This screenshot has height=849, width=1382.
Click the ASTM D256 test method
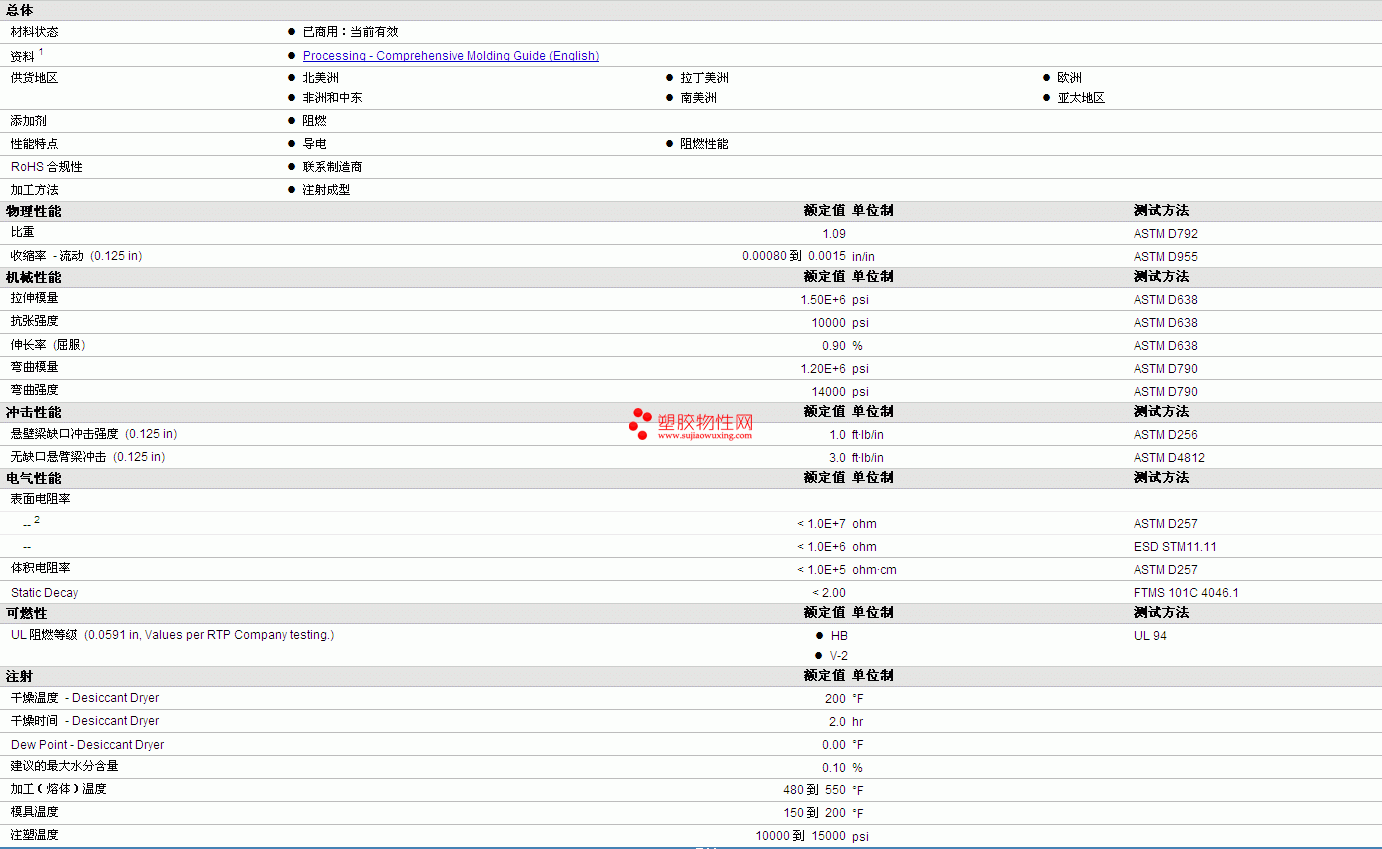tap(1166, 435)
